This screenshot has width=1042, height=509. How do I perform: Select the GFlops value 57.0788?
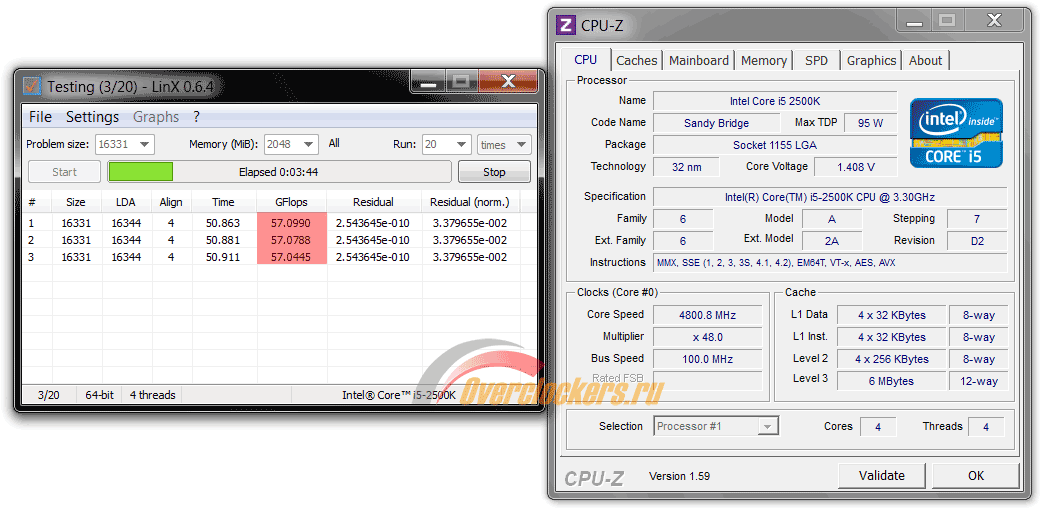click(291, 240)
